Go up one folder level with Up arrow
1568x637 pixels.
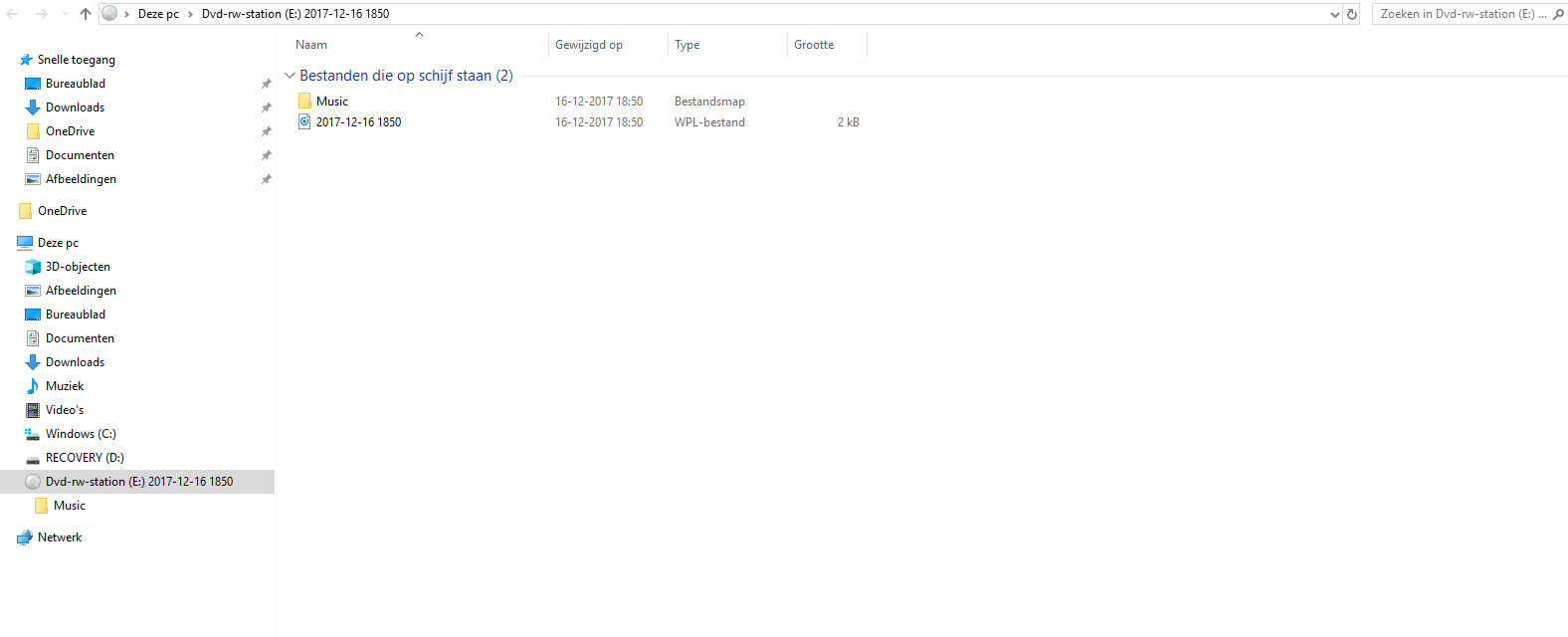(86, 14)
